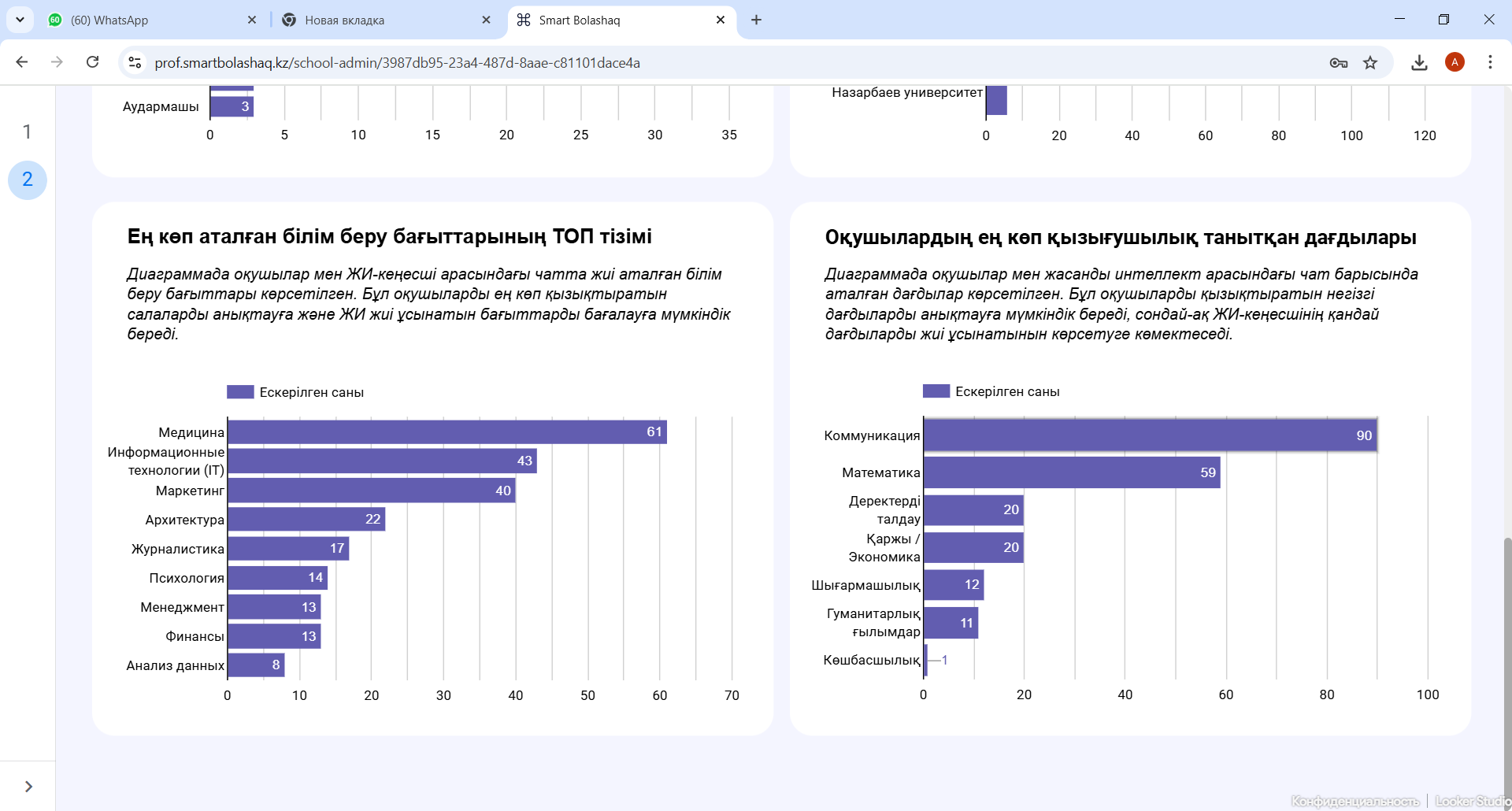
Task: Open the site information icon in address bar
Action: tap(135, 62)
